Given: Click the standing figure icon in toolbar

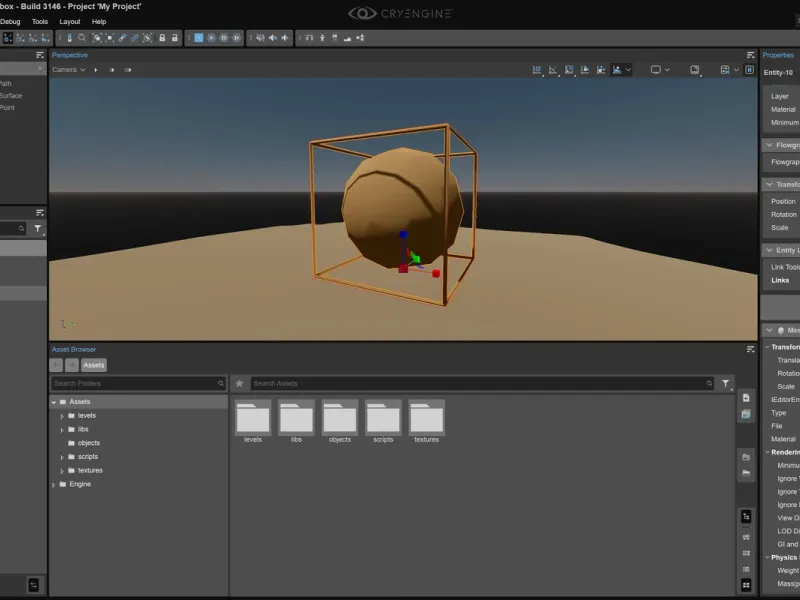Looking at the screenshot, I should point(322,38).
